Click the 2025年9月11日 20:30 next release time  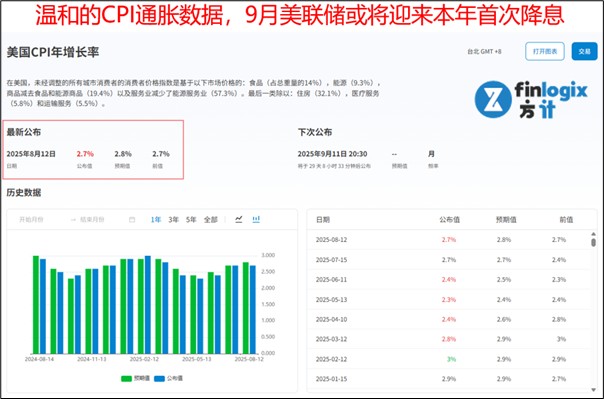(332, 154)
